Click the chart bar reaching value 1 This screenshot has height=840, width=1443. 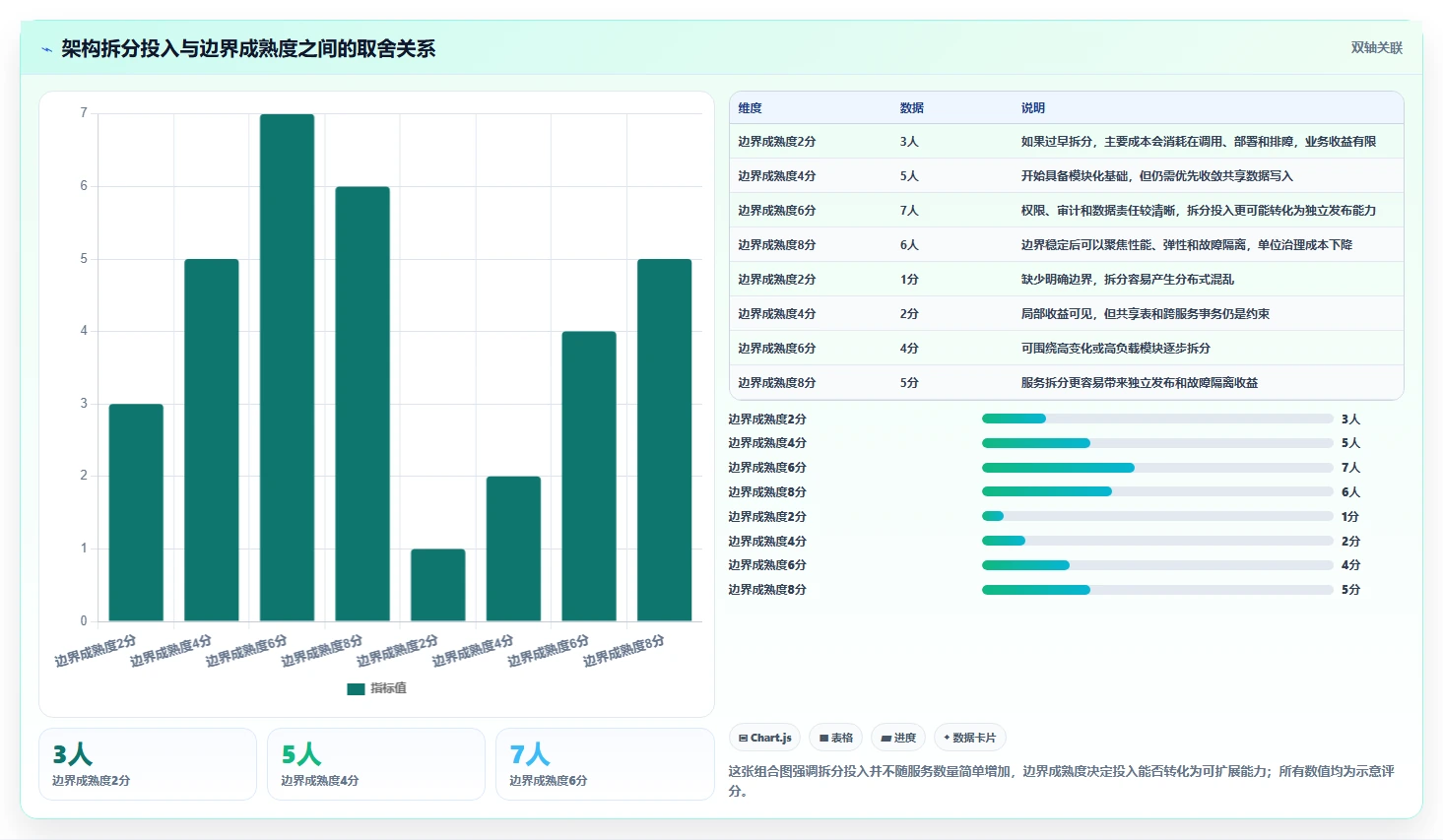pos(438,585)
